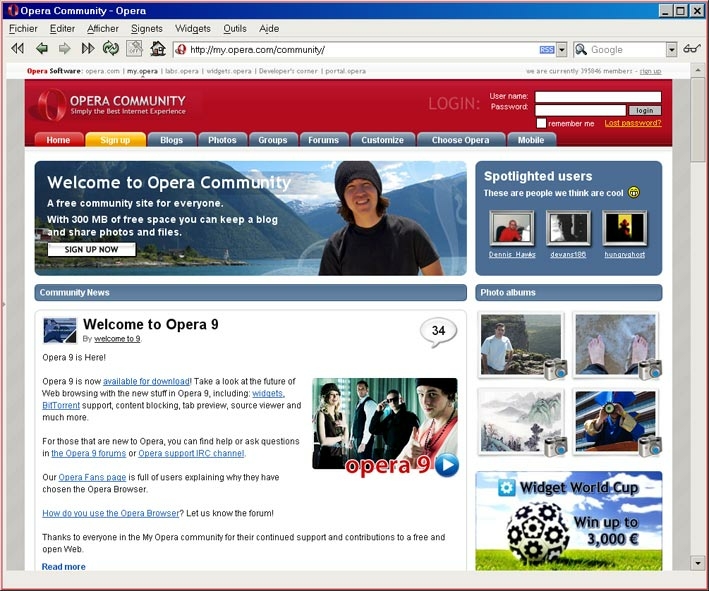This screenshot has height=591, width=709.
Task: Open the Outils menu
Action: (x=235, y=28)
